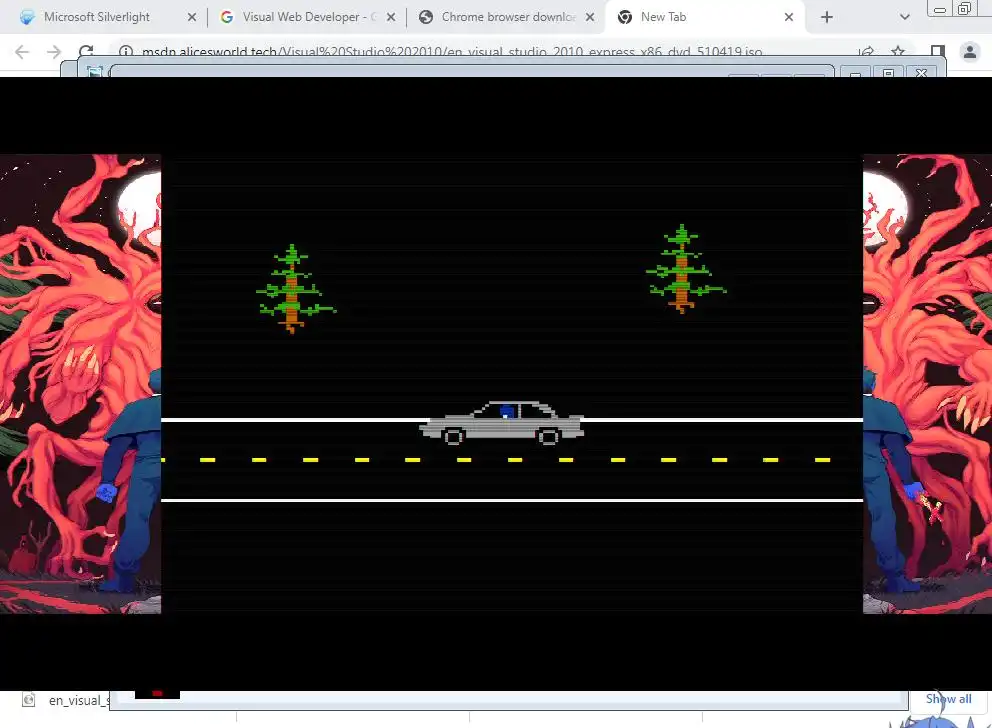Share this page icon

(x=866, y=52)
